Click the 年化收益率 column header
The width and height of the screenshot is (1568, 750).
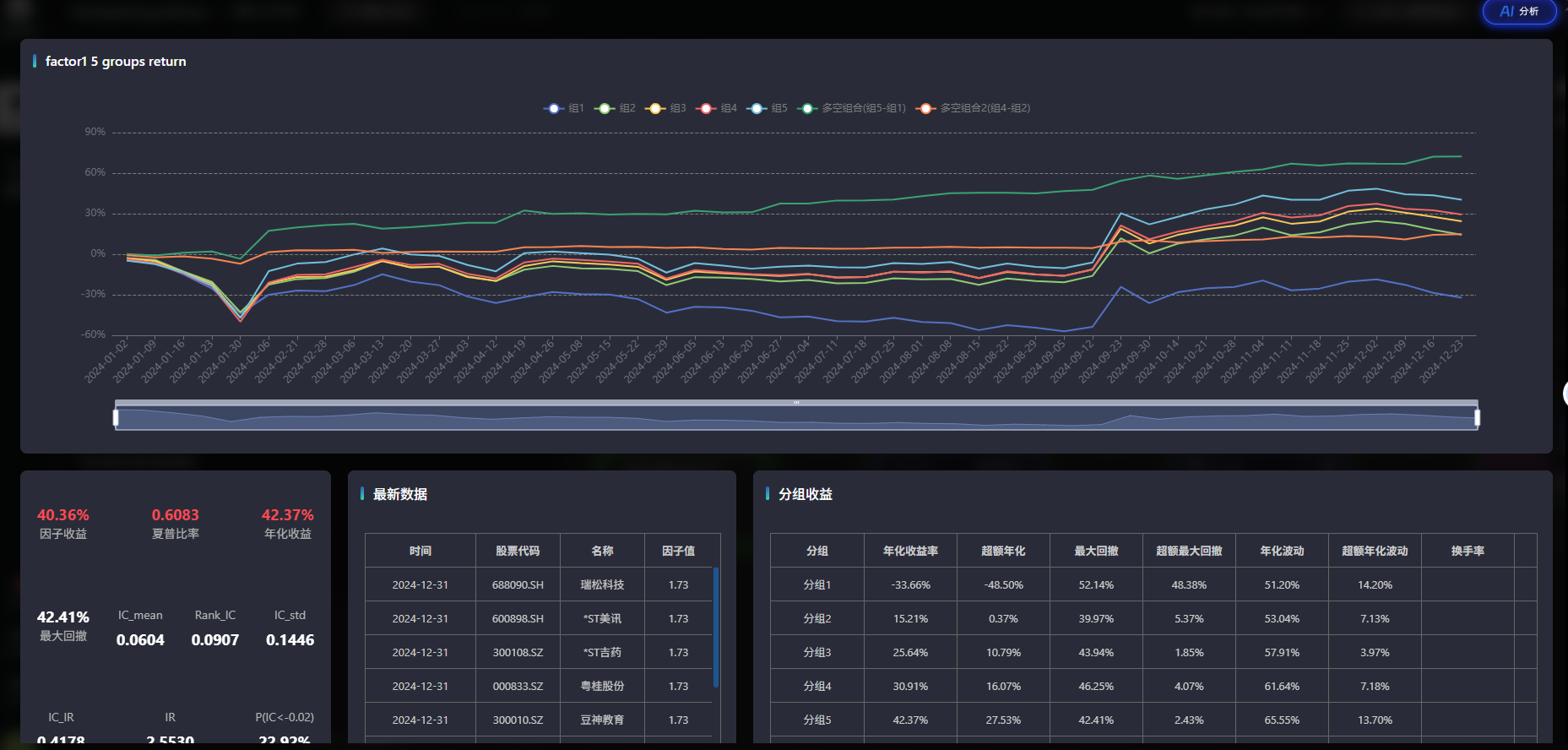pos(910,551)
